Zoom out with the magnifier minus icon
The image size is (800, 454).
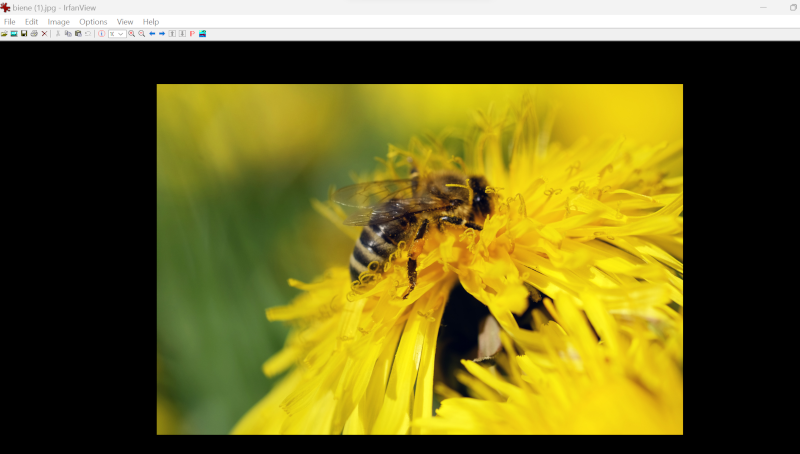pyautogui.click(x=142, y=34)
